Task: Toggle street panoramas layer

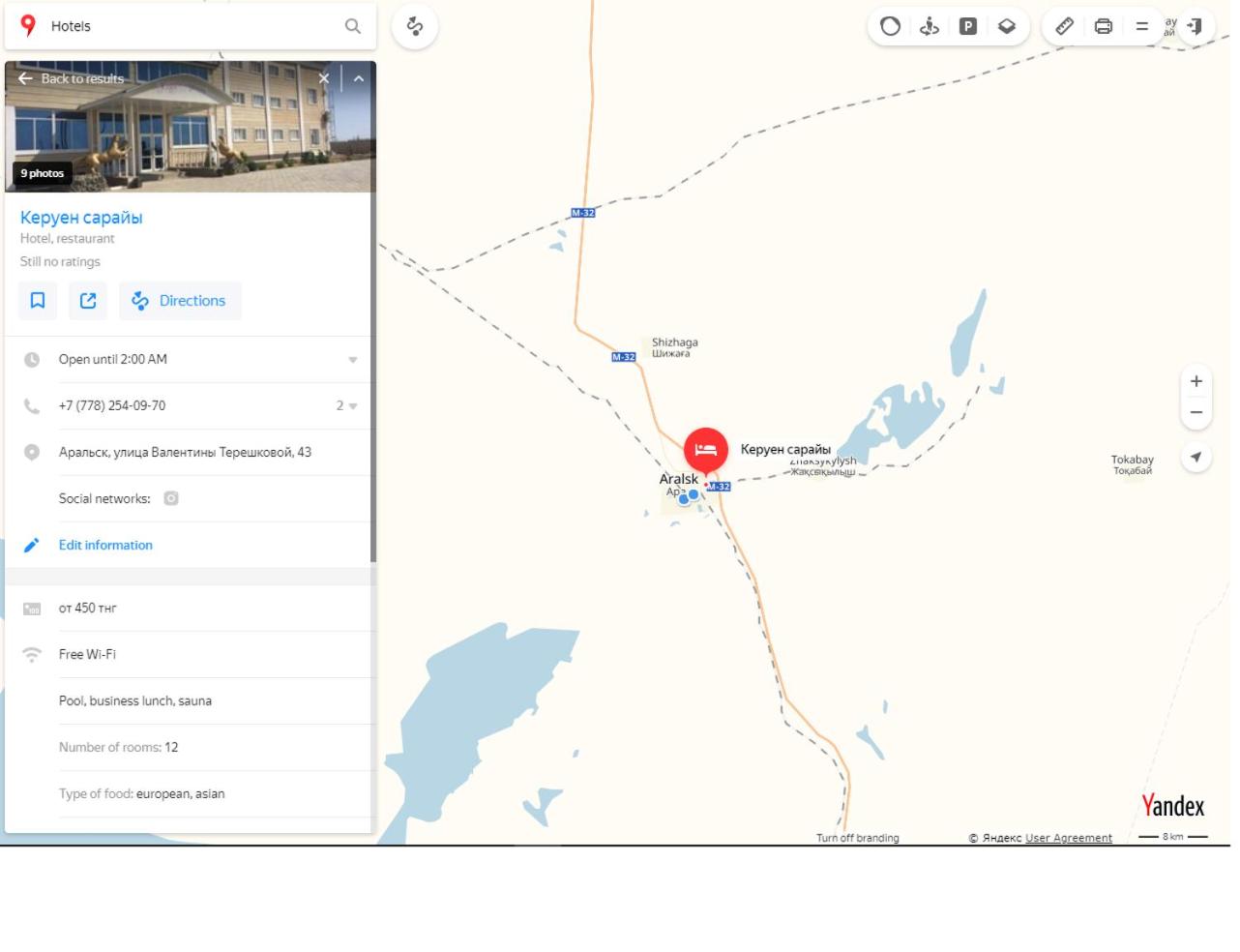Action: (x=930, y=26)
